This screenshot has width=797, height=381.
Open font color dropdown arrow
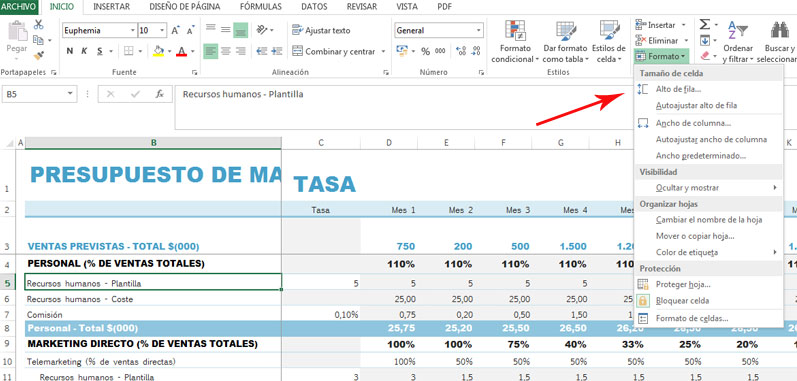click(x=193, y=51)
